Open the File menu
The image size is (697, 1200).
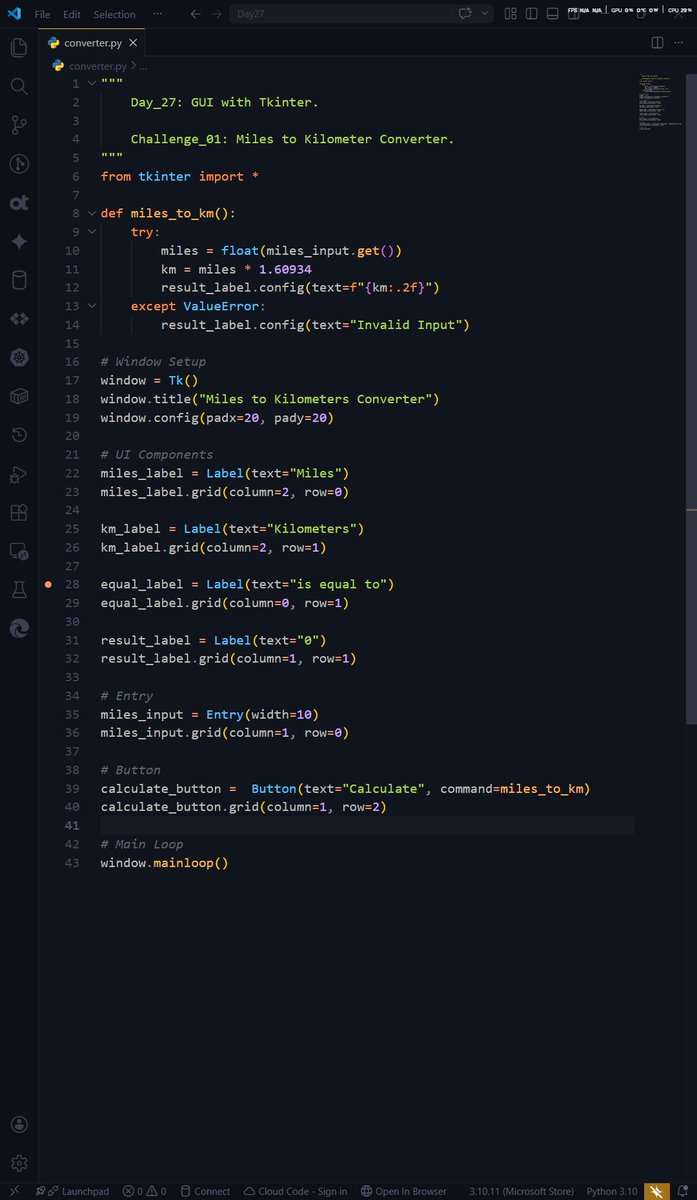[43, 14]
